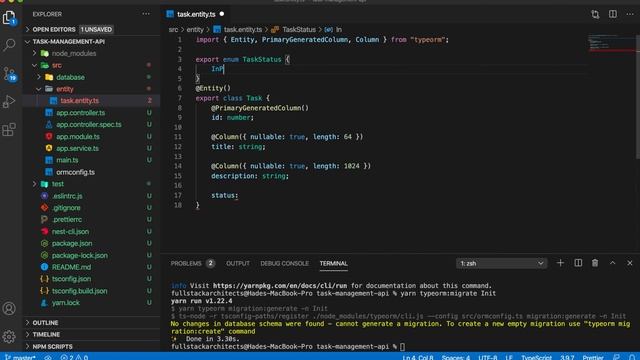Image resolution: width=640 pixels, height=360 pixels.
Task: Click the code minimap preview
Action: [x=611, y=43]
